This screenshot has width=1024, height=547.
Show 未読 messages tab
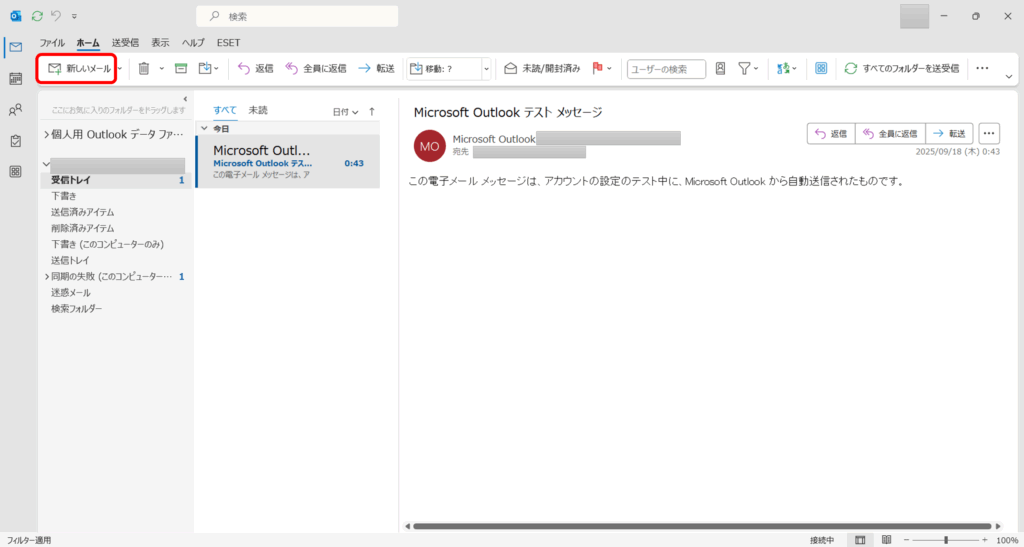tap(258, 110)
